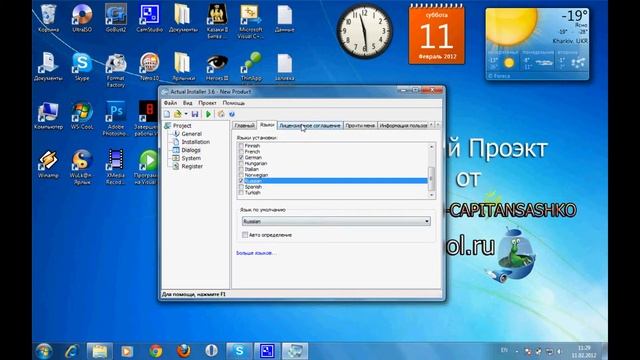This screenshot has width=640, height=360.
Task: Click the Больше языков link
Action: tap(256, 253)
